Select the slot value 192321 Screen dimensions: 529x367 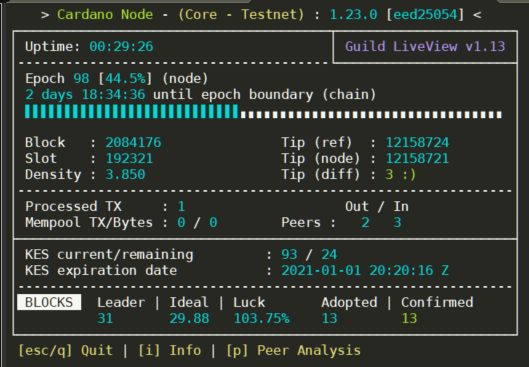129,159
